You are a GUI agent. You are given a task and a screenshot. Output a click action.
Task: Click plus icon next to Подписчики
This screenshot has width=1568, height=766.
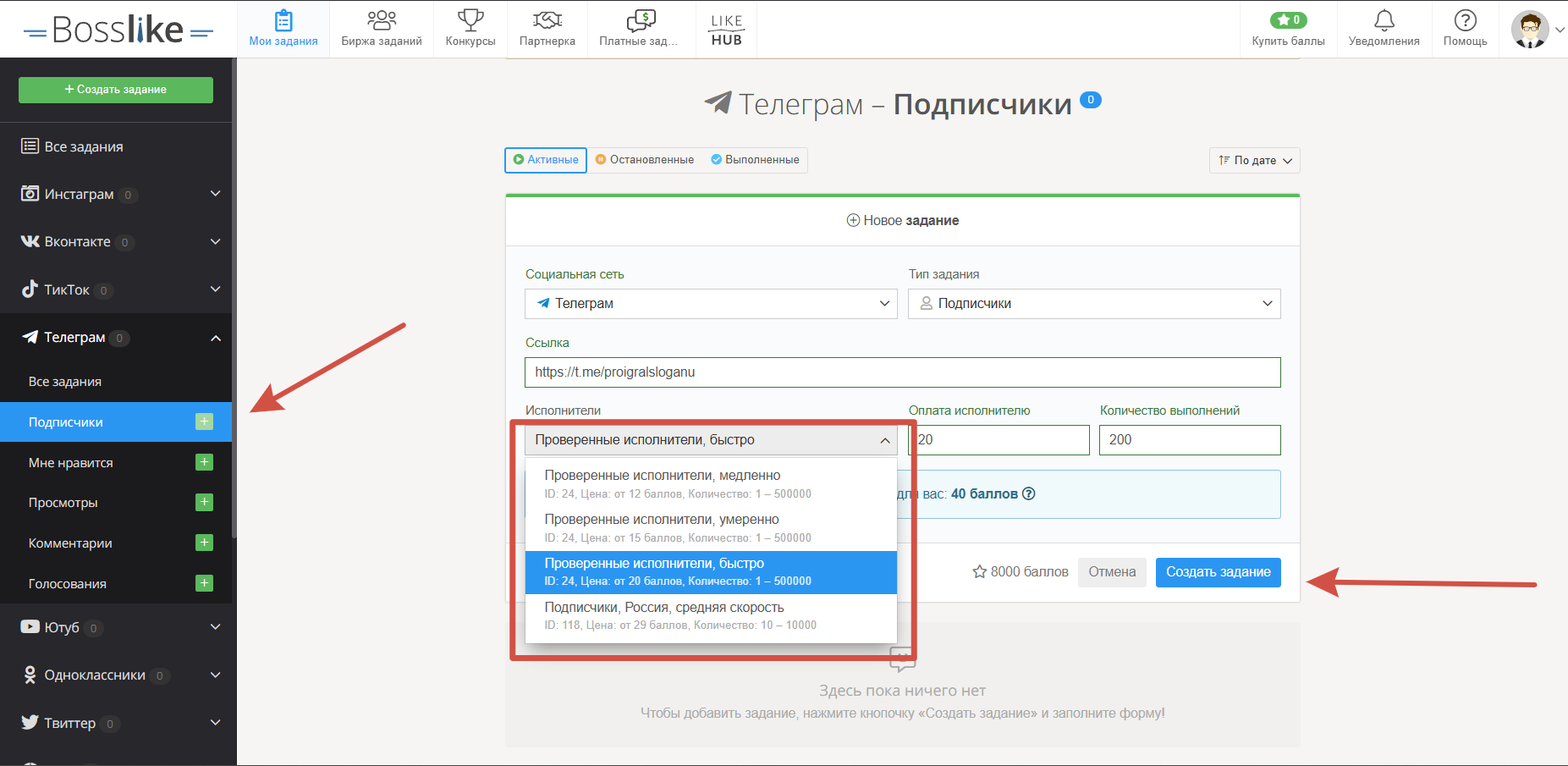(x=204, y=422)
